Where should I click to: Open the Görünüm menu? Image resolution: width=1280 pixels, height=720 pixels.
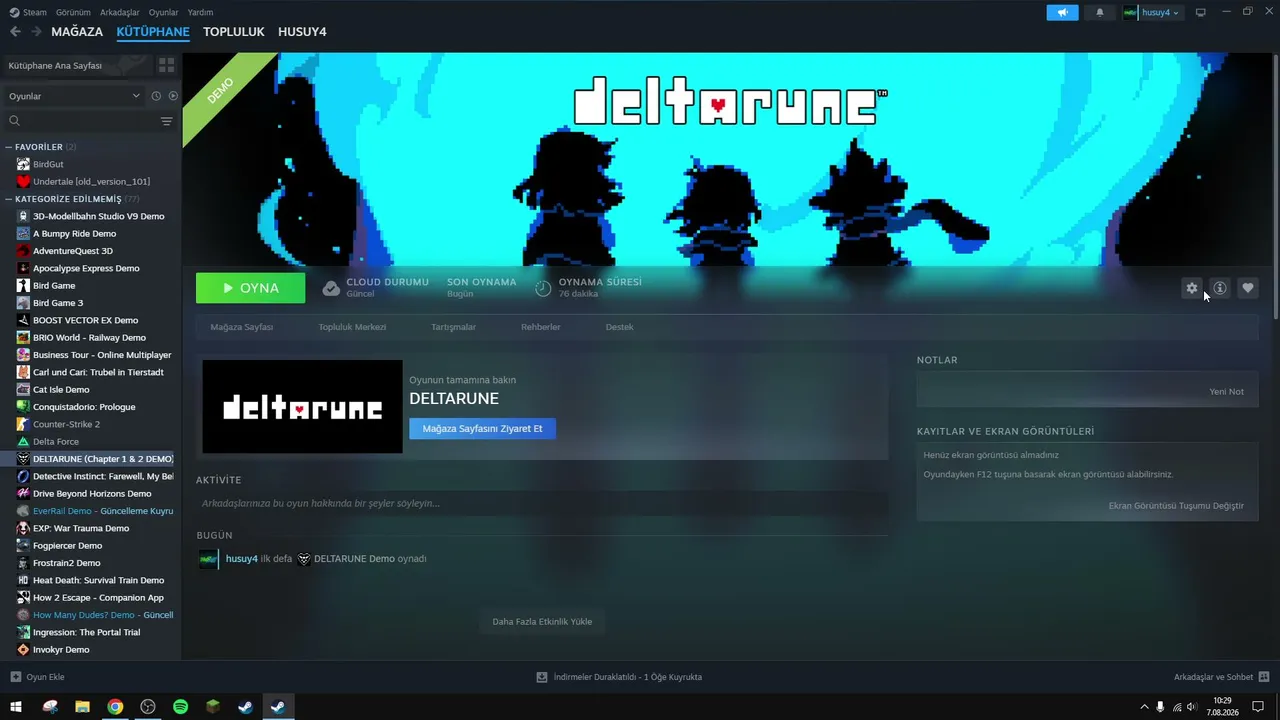pos(73,12)
